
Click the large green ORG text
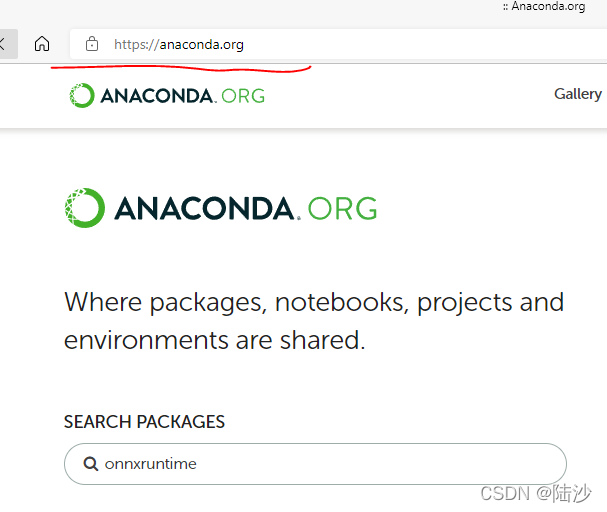point(342,208)
